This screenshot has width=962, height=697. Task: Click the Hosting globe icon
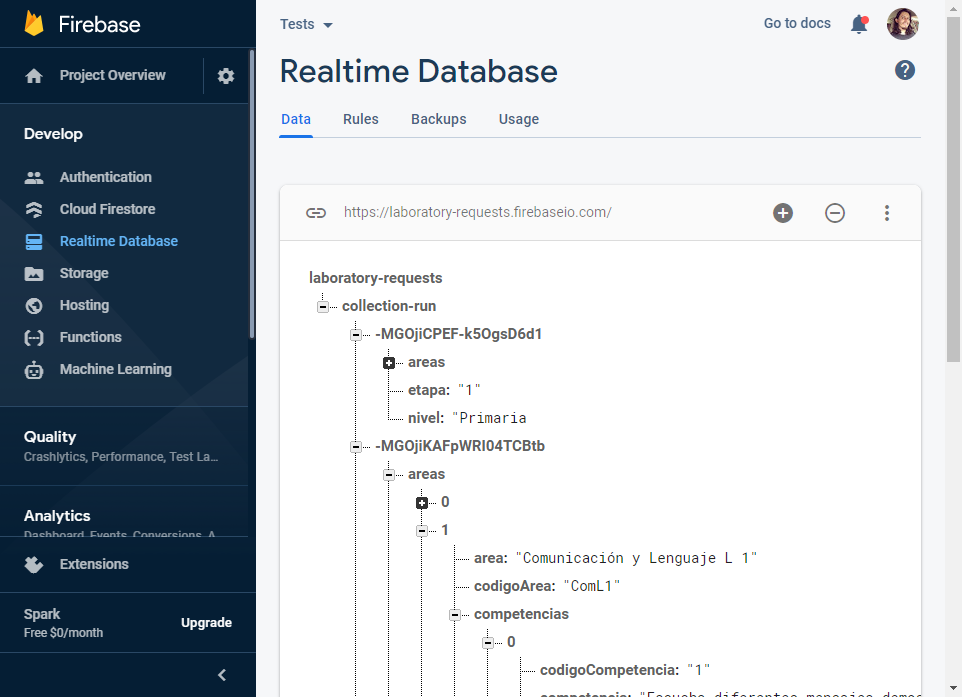[34, 306]
